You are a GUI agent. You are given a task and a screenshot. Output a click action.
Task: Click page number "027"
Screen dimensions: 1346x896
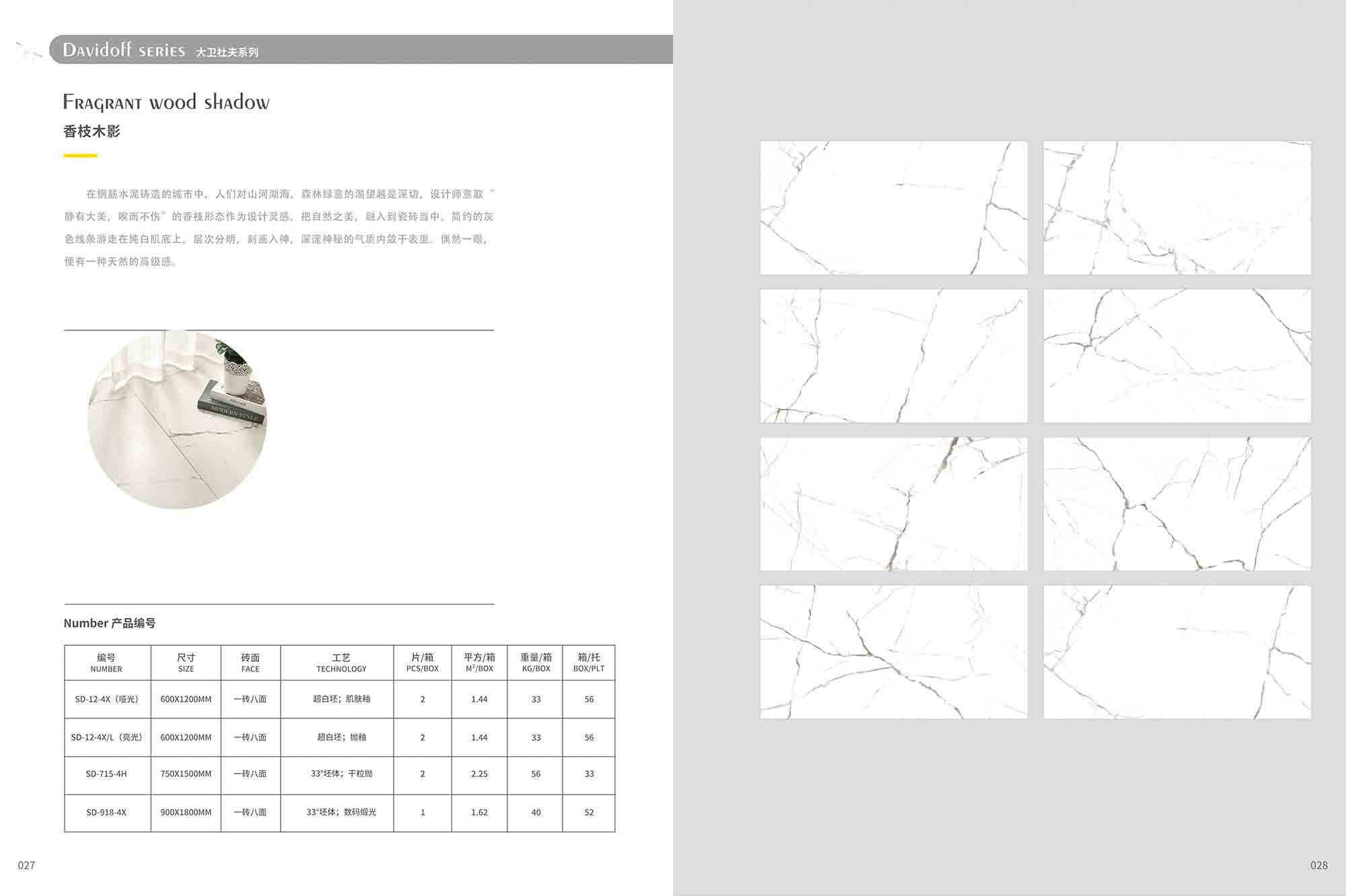click(26, 865)
